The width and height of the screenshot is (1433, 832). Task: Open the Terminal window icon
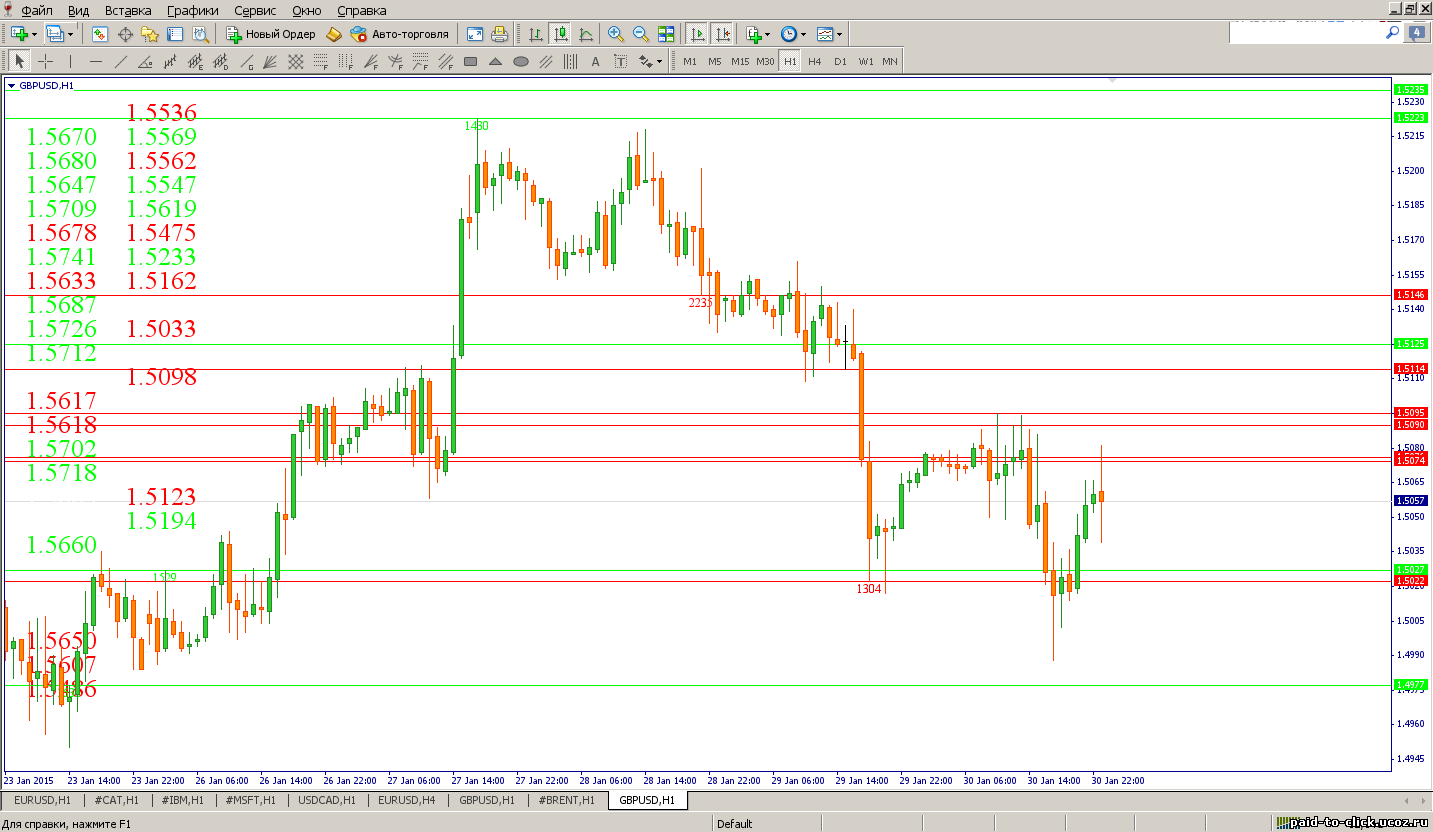(x=175, y=34)
